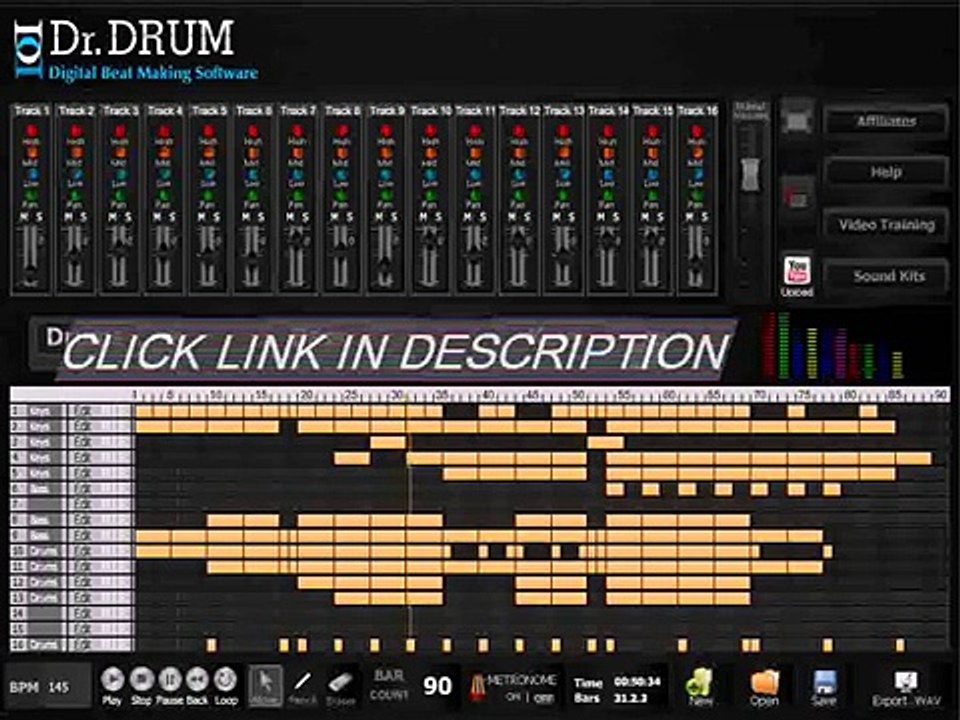This screenshot has height=720, width=960.
Task: Mute Track 9 with its M button
Action: tap(379, 217)
